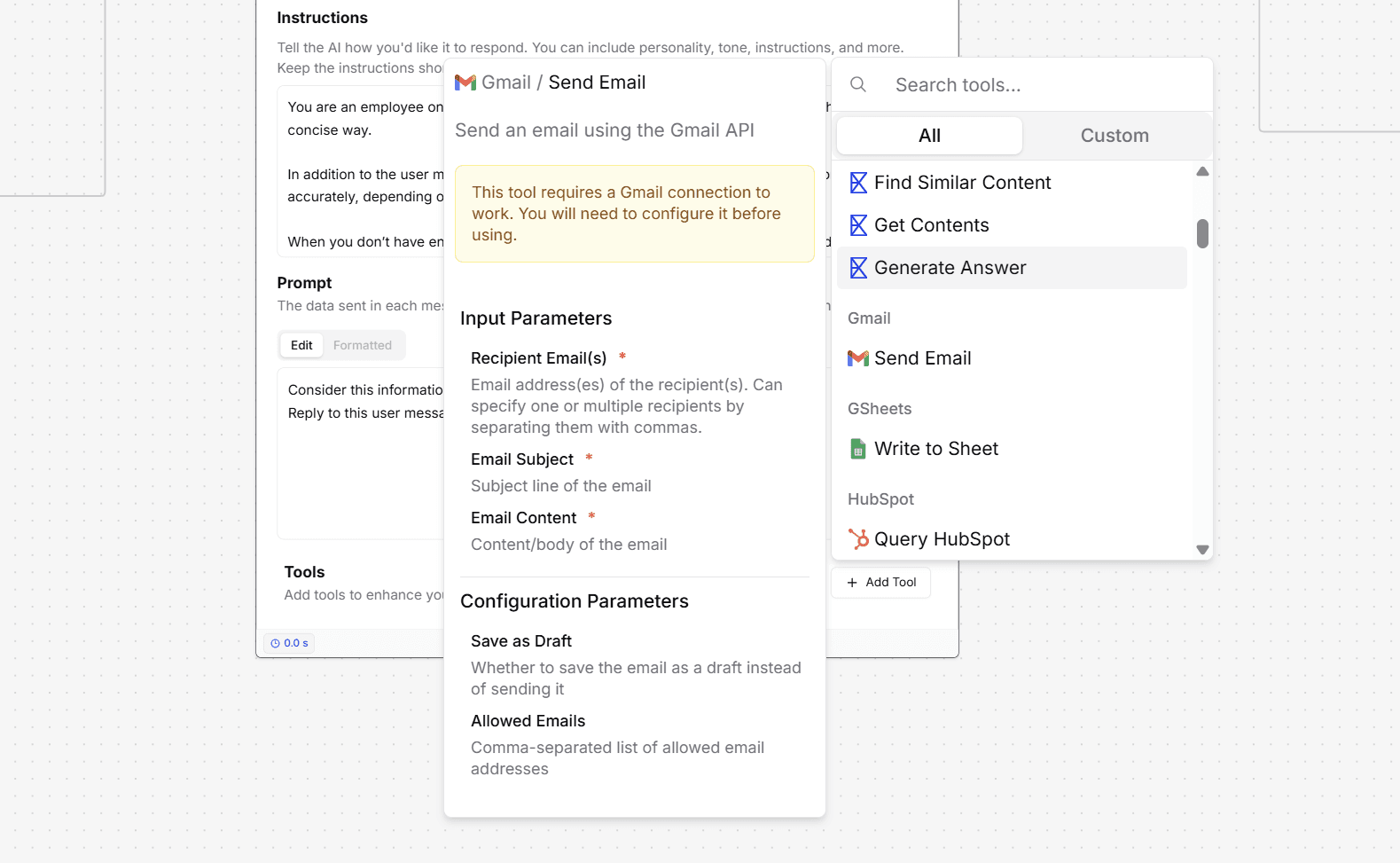
Task: Click the Gmail icon beside Send Email
Action: coord(858,358)
